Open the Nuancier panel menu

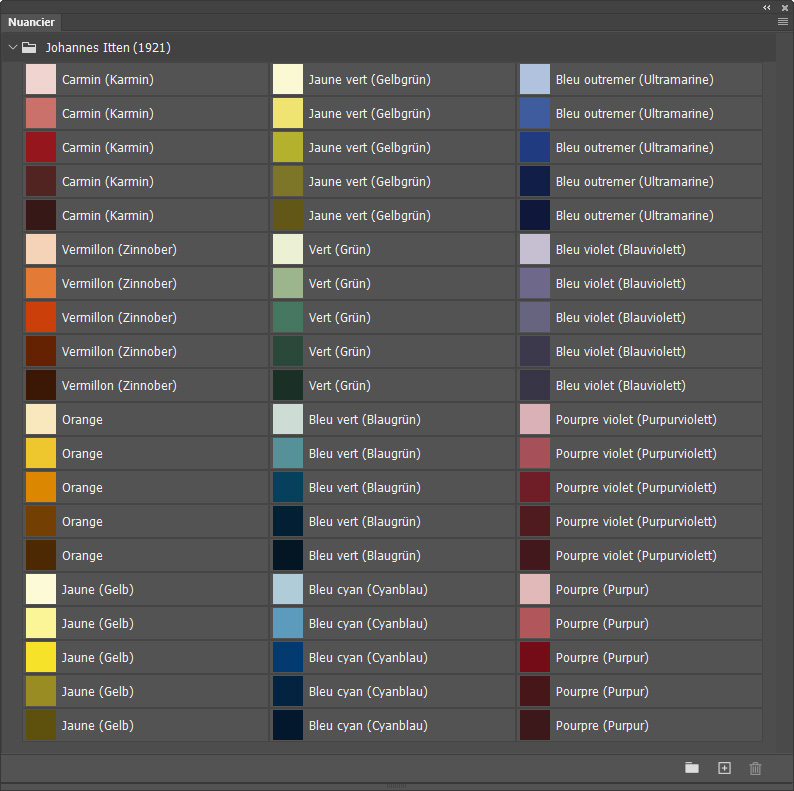coord(783,21)
